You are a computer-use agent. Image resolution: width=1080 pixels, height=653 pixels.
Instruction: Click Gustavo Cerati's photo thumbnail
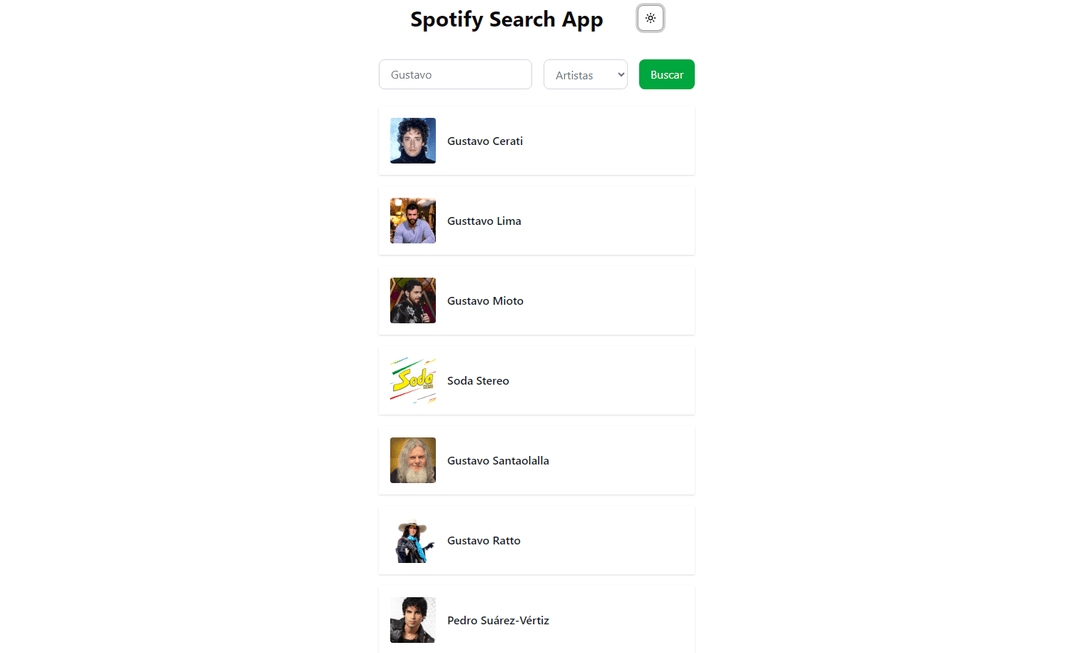pyautogui.click(x=413, y=141)
